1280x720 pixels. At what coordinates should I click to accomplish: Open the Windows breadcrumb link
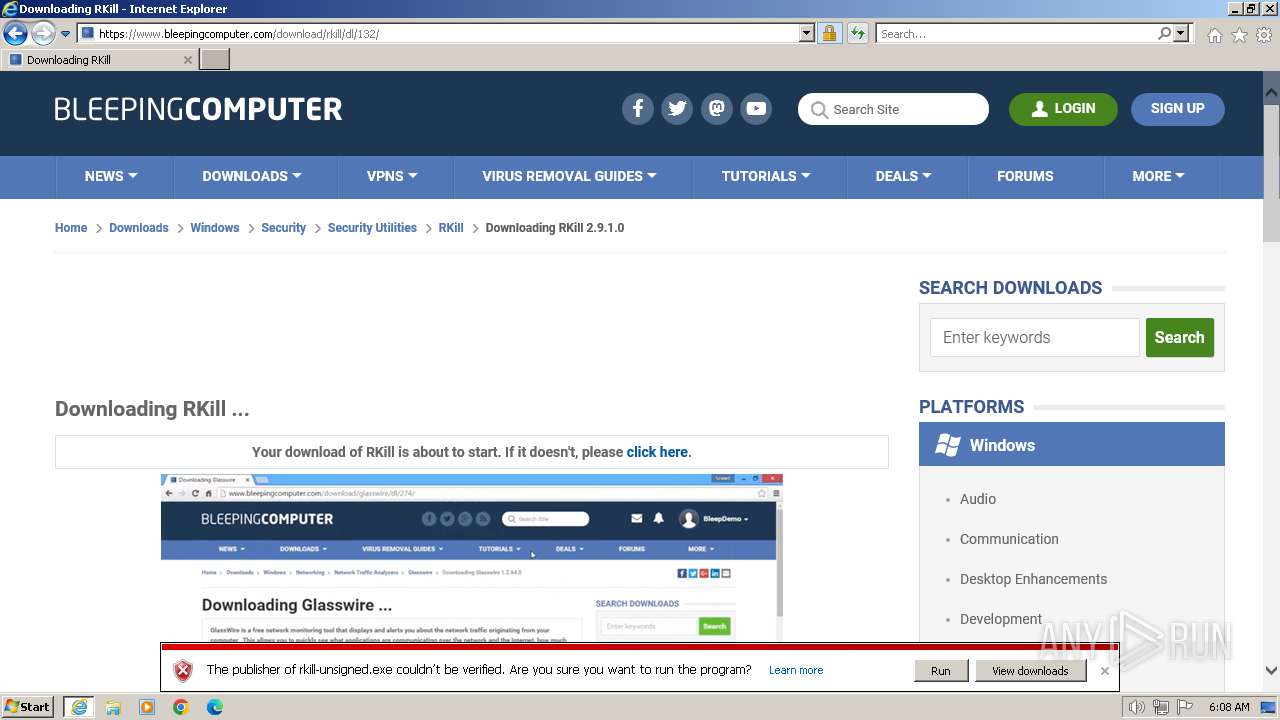point(214,228)
